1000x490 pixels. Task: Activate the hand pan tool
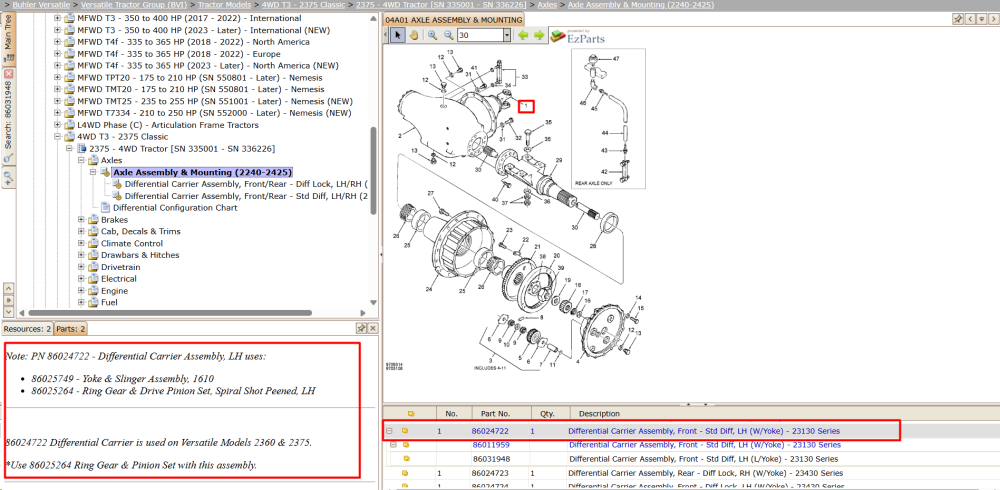point(413,35)
